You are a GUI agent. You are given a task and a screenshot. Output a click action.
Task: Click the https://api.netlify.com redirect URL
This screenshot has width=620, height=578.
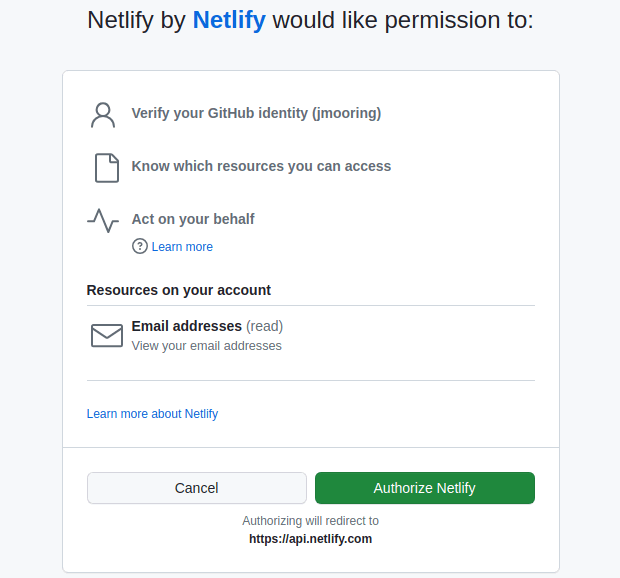[x=310, y=539]
